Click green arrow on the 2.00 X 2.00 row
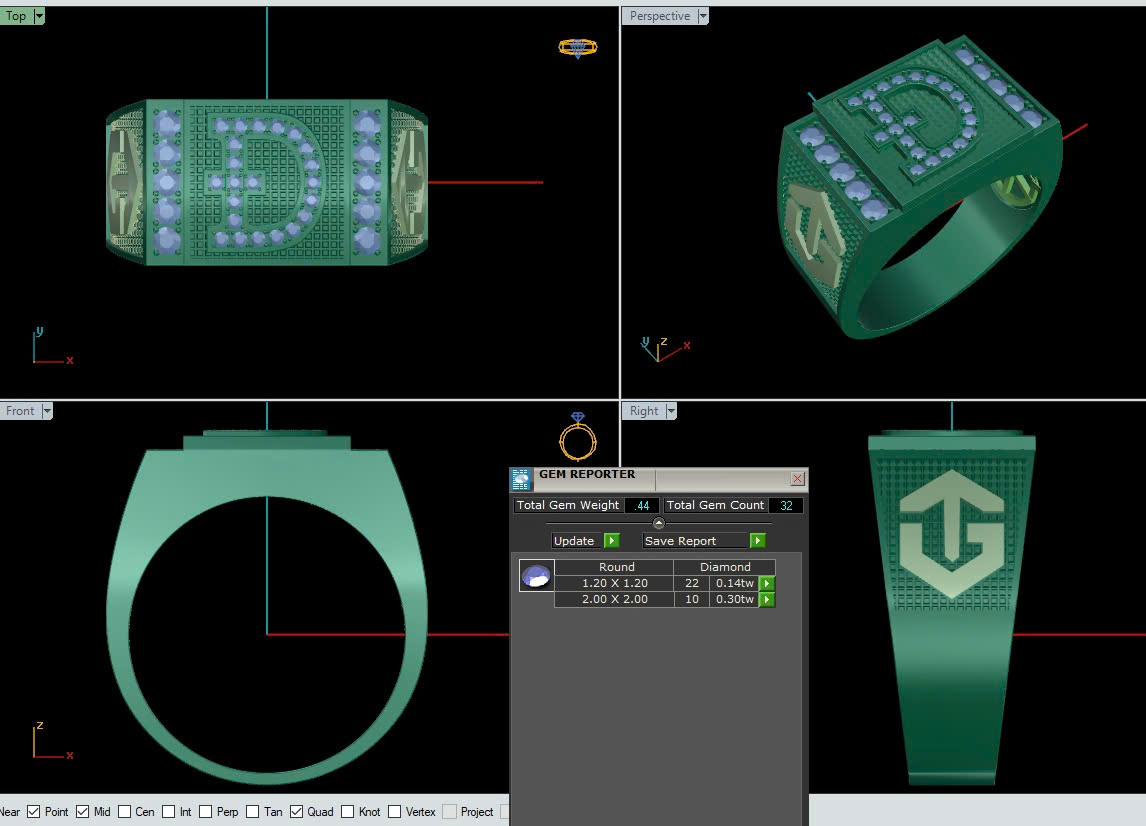The width and height of the screenshot is (1146, 826). [x=767, y=600]
